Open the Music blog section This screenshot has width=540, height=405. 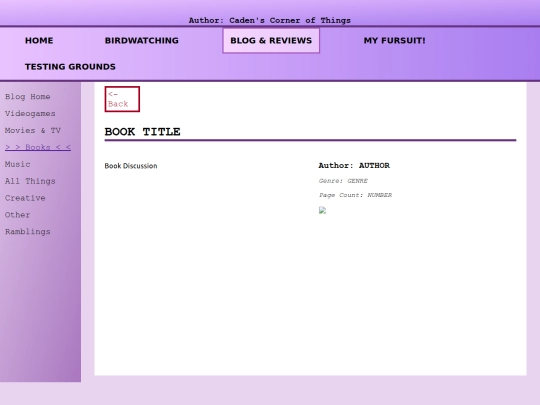(18, 164)
